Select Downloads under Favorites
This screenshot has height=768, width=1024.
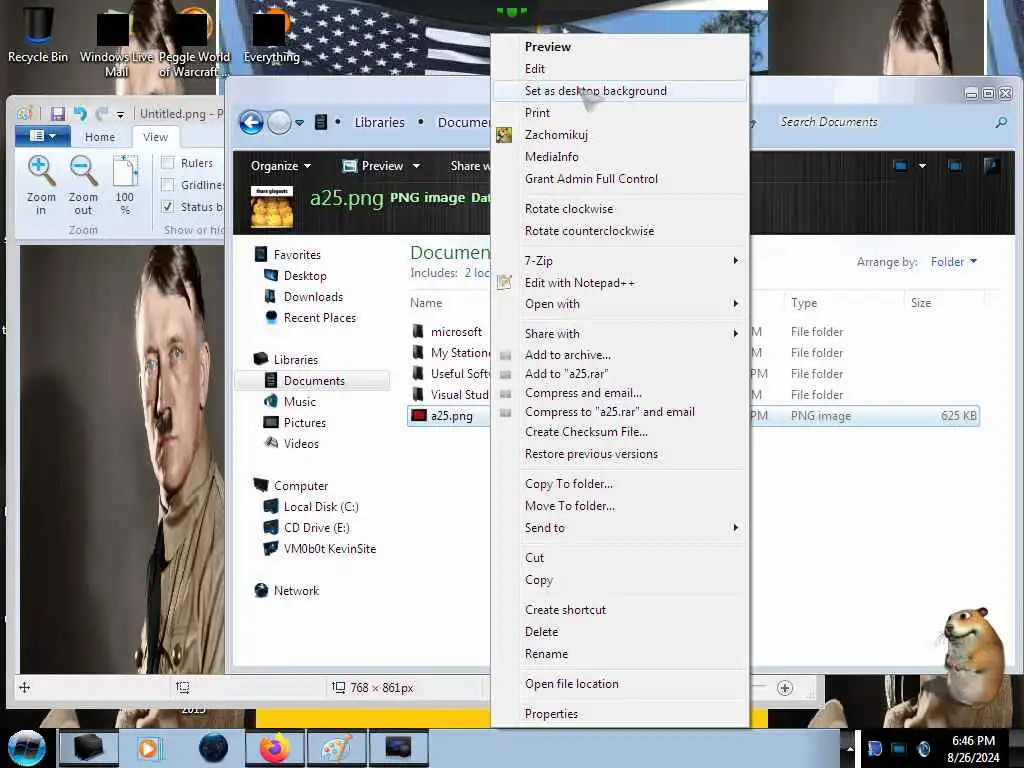[x=313, y=296]
